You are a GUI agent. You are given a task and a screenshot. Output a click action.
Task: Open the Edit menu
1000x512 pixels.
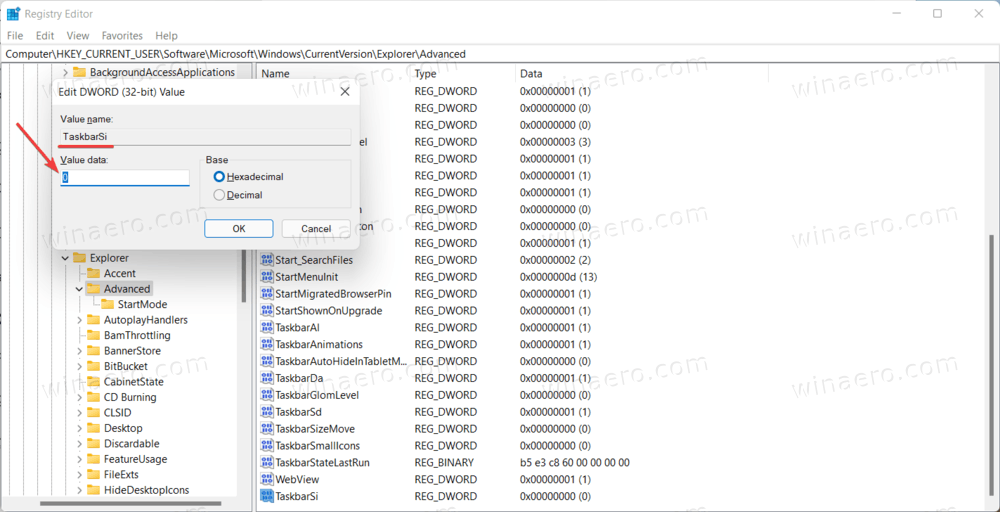pos(45,36)
